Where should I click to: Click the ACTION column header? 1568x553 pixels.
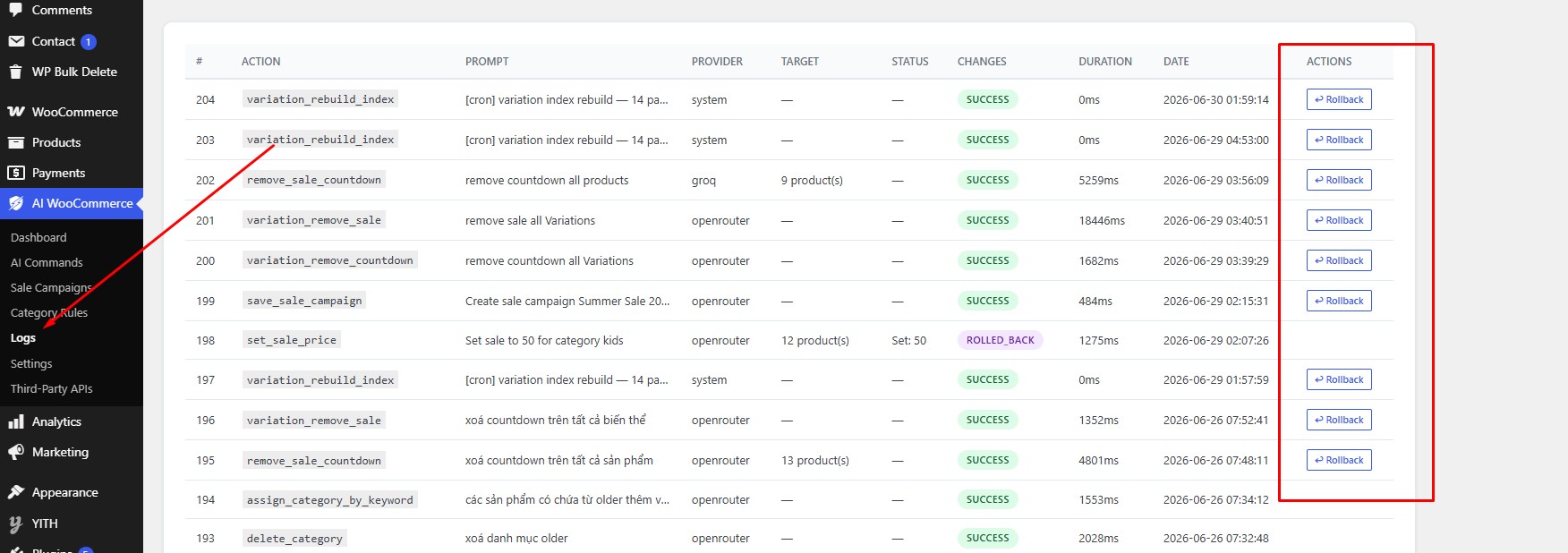click(260, 62)
